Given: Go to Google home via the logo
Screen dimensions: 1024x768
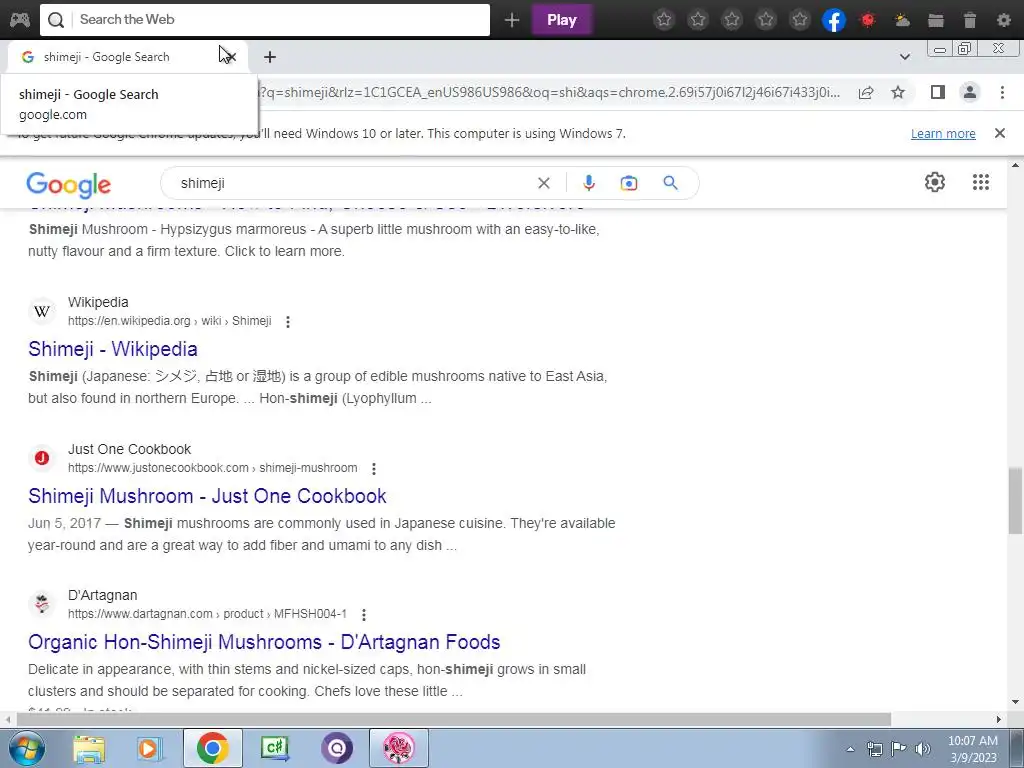Looking at the screenshot, I should 69,185.
